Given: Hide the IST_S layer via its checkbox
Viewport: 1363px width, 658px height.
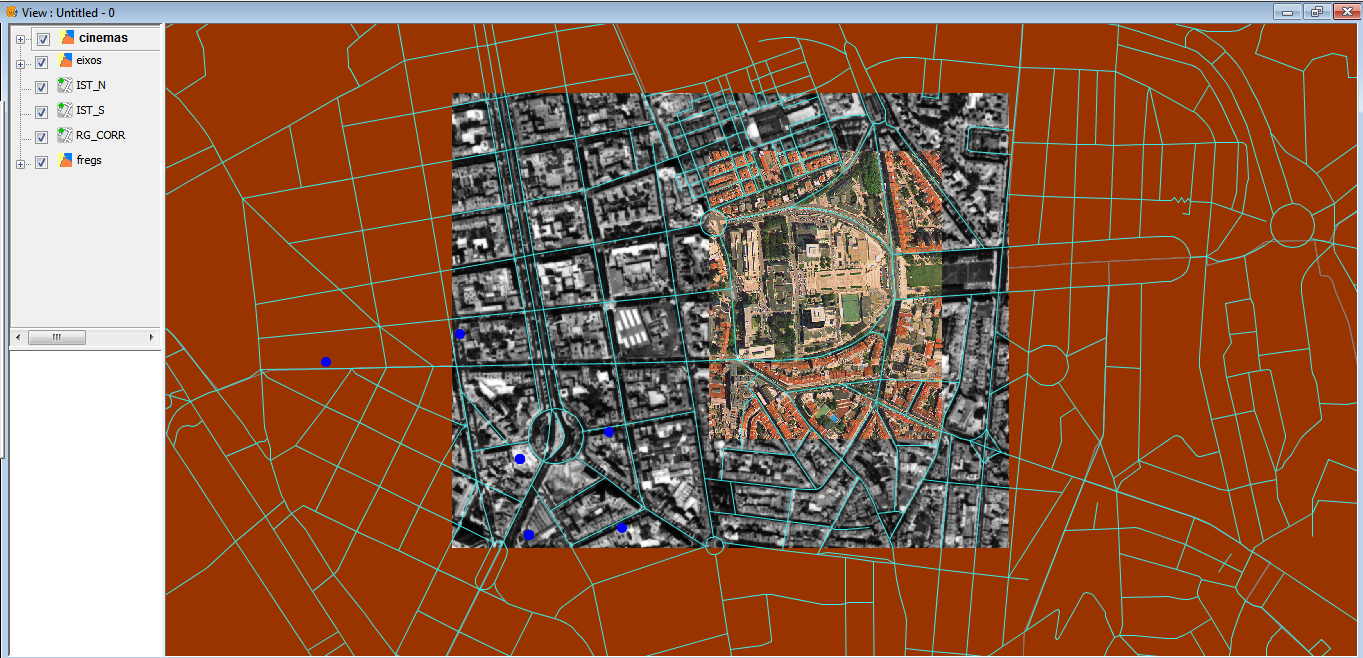Looking at the screenshot, I should [41, 112].
